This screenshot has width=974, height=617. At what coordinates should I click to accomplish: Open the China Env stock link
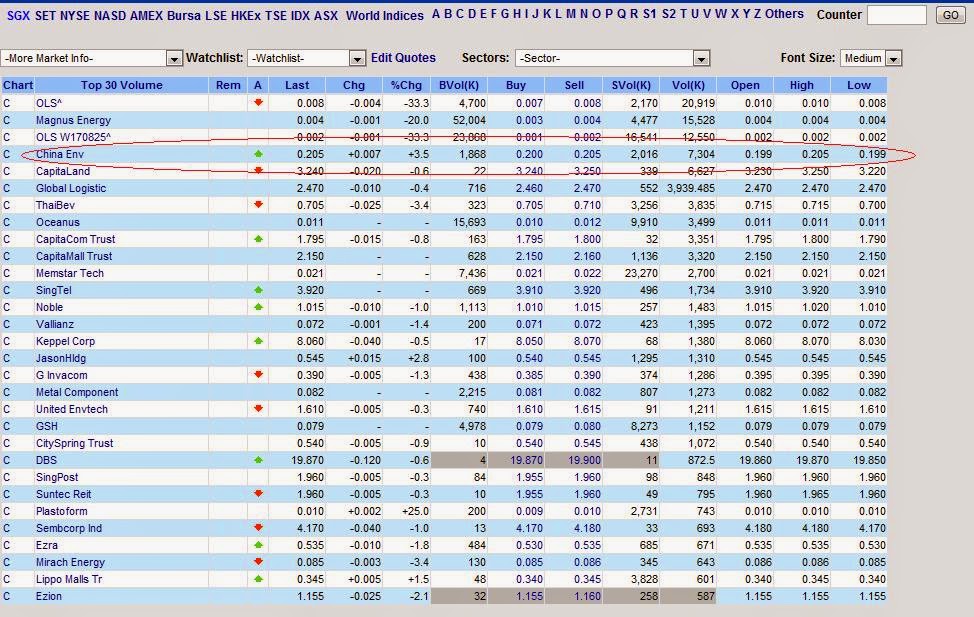point(60,154)
